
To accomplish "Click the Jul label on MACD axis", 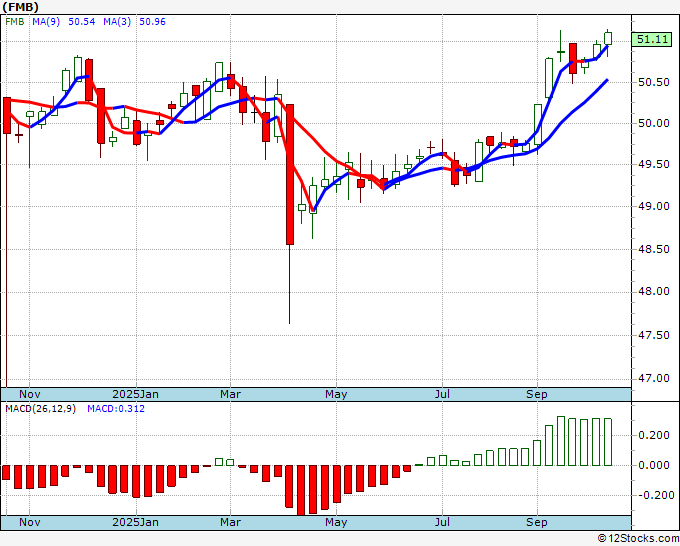I will point(442,522).
